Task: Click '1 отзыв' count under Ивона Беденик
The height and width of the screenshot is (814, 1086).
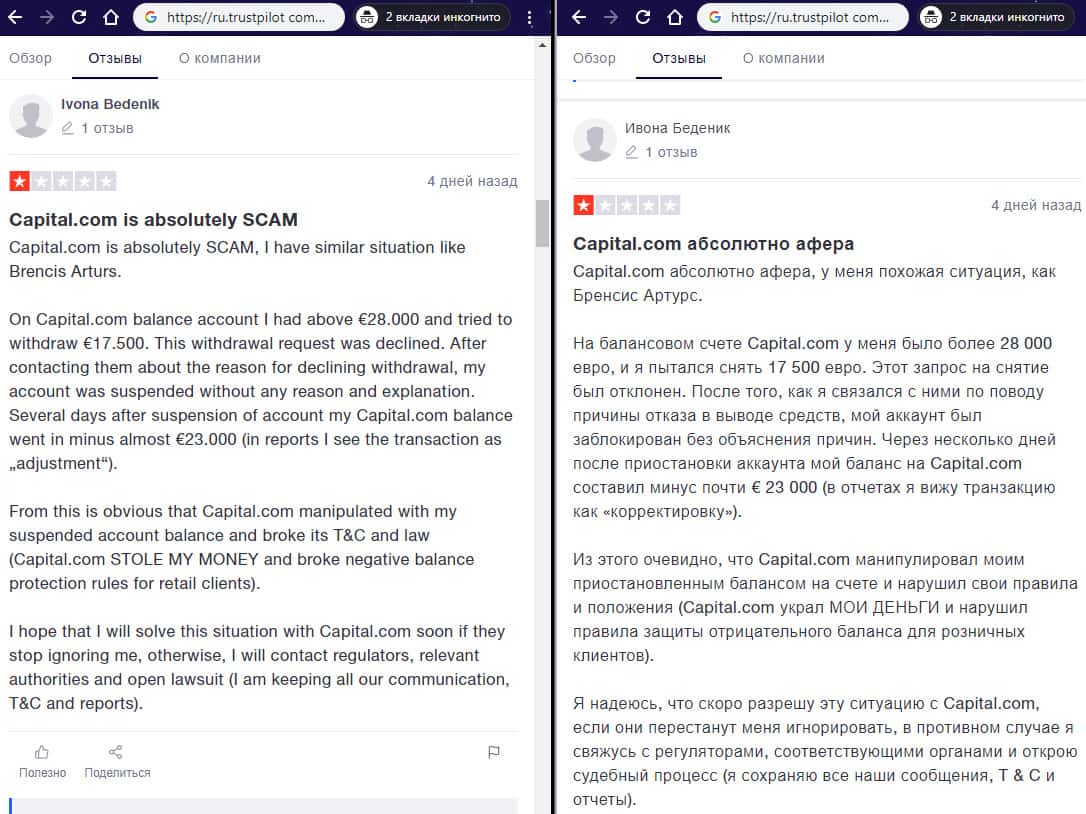Action: pyautogui.click(x=671, y=152)
